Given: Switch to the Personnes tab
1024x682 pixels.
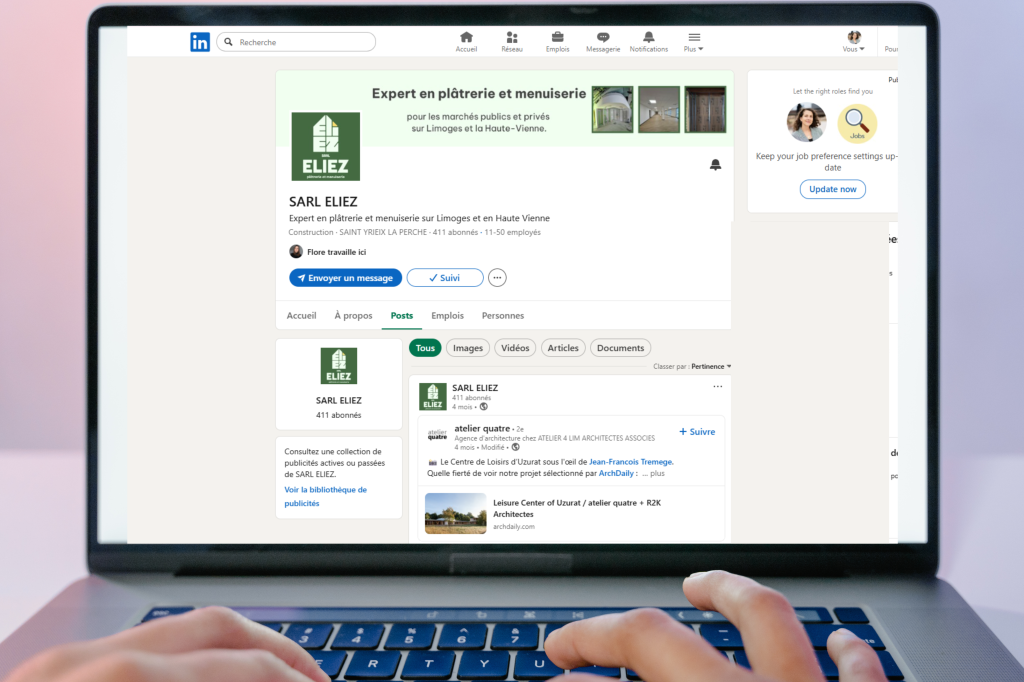Looking at the screenshot, I should 503,316.
